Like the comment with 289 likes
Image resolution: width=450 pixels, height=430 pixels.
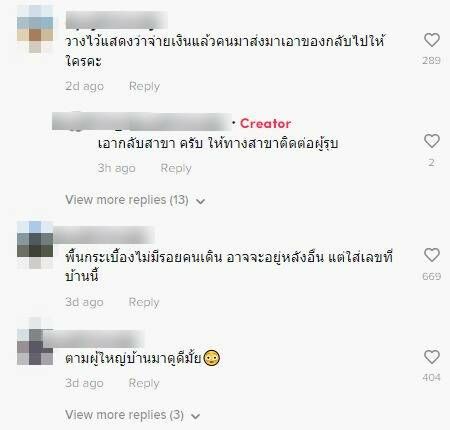pos(432,40)
